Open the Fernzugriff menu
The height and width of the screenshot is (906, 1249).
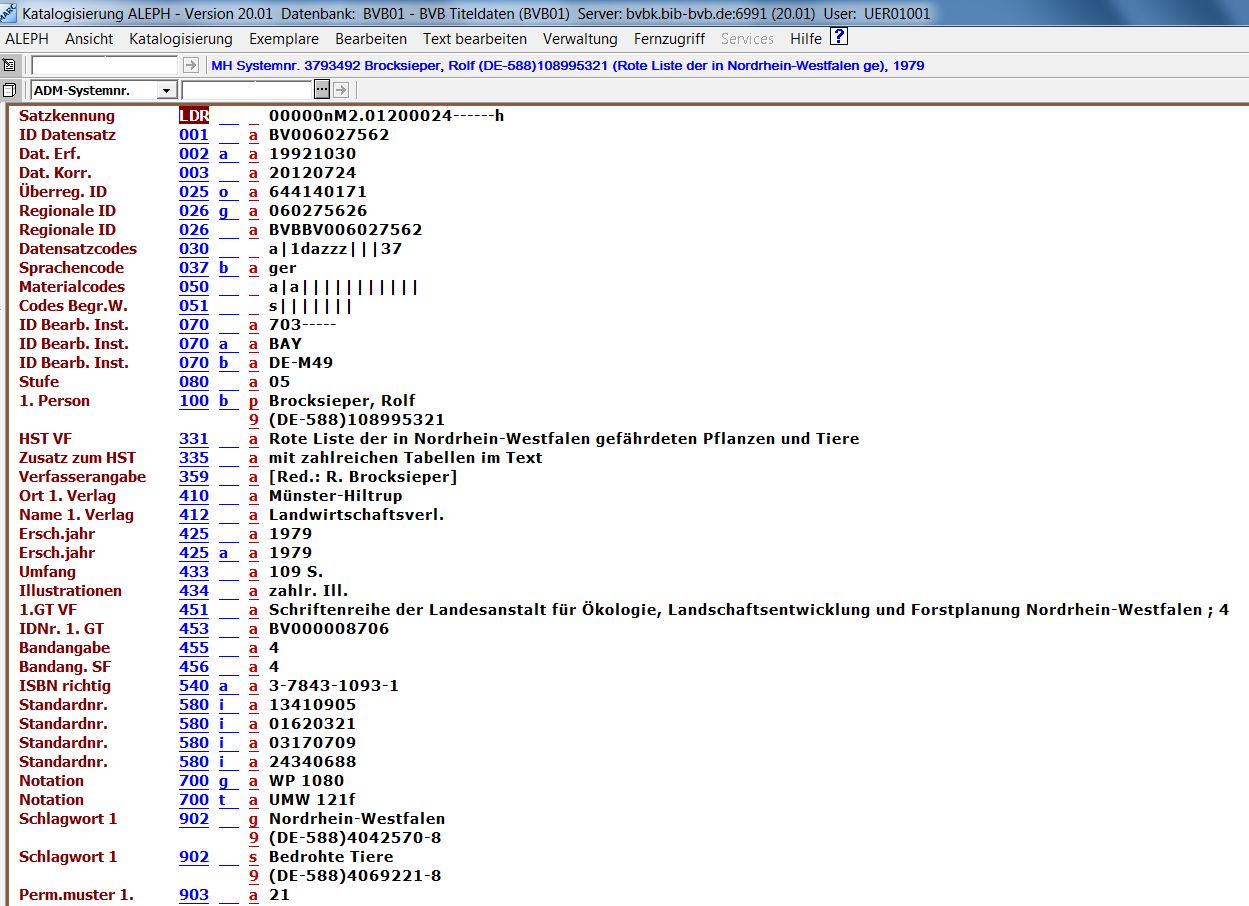(669, 39)
